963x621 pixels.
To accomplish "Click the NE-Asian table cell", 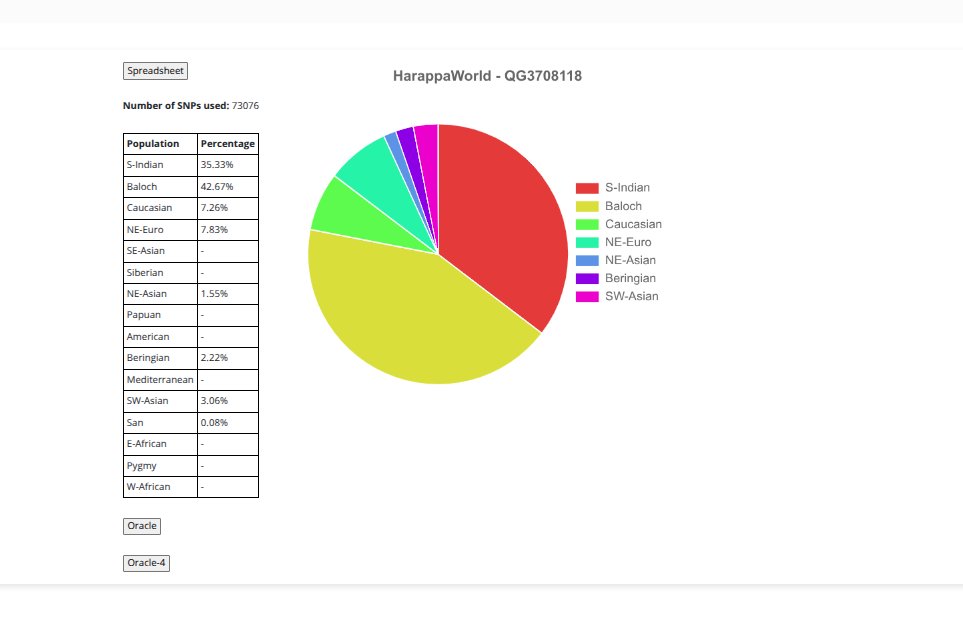I will tap(160, 294).
